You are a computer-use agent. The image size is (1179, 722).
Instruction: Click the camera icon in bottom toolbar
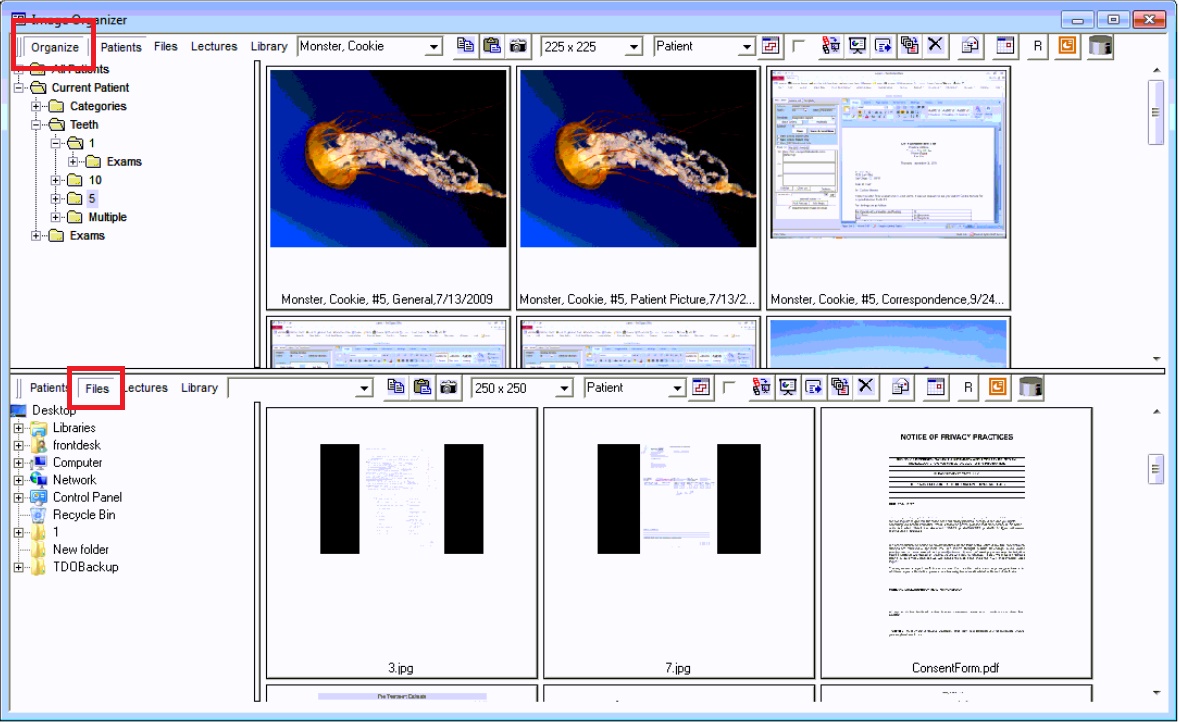point(448,388)
